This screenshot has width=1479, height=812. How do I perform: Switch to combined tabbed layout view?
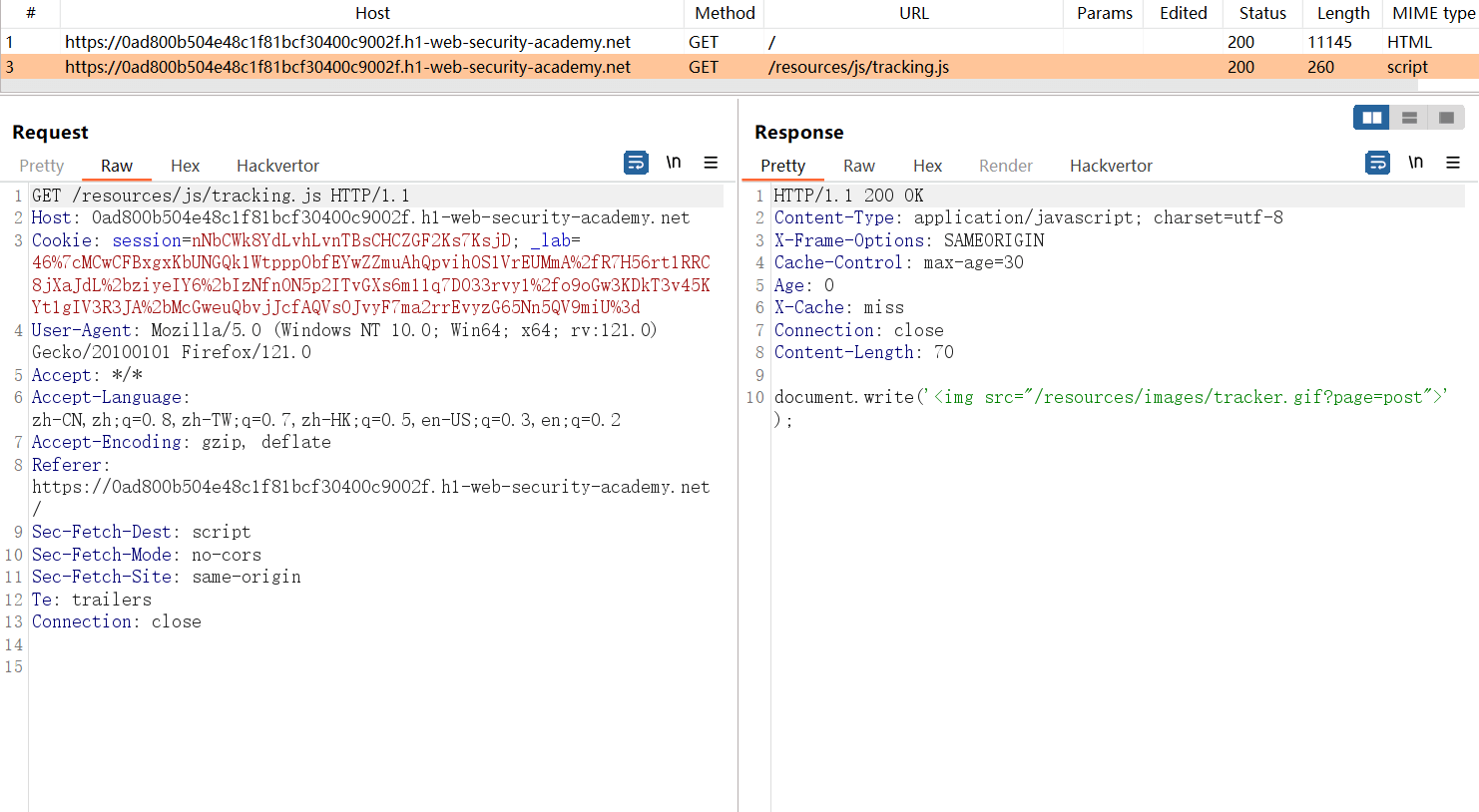(x=1446, y=118)
